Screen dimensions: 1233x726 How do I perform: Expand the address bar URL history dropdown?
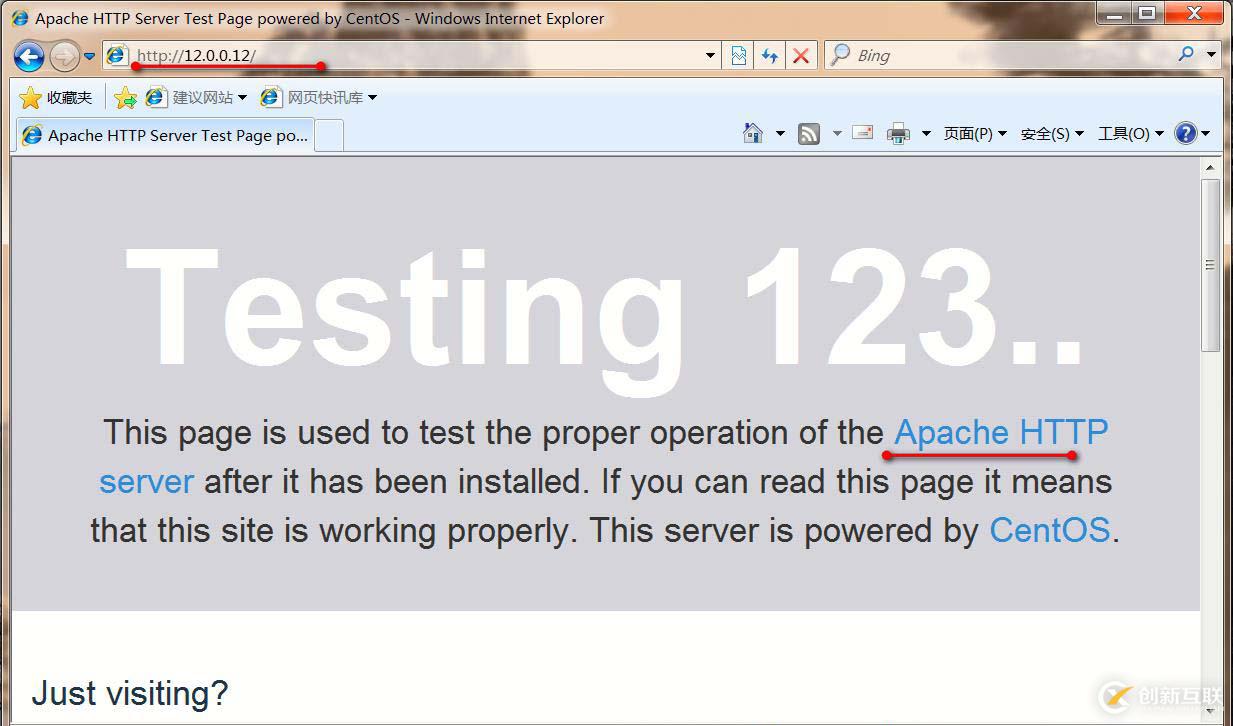710,56
